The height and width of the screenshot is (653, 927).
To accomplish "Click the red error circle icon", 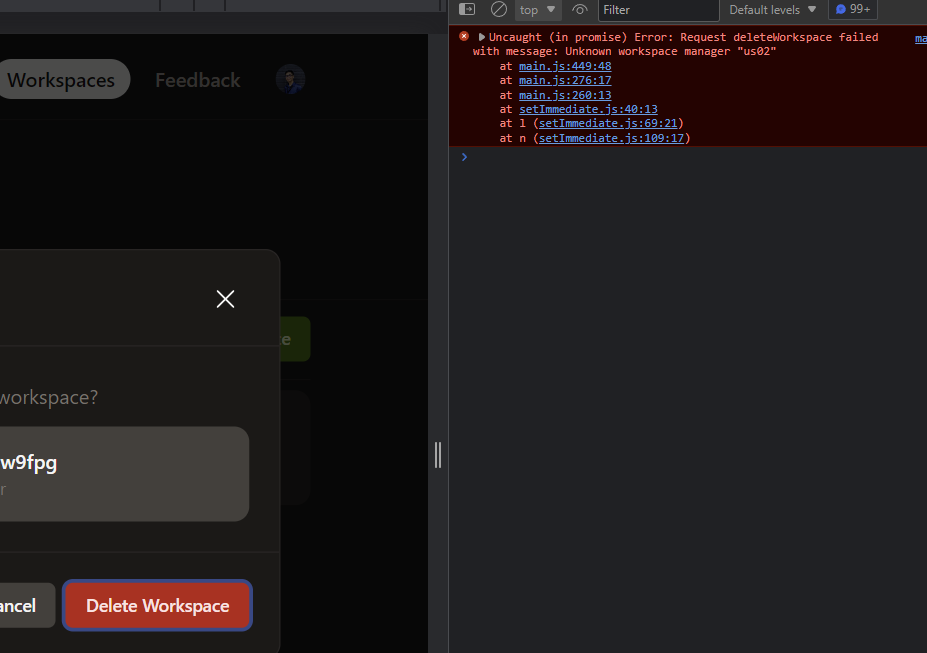I will 463,36.
